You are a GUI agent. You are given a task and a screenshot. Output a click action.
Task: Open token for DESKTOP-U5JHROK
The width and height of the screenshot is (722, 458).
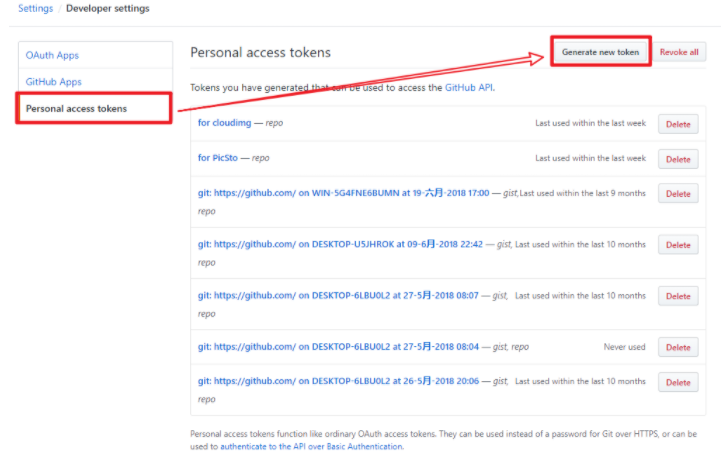coord(340,244)
